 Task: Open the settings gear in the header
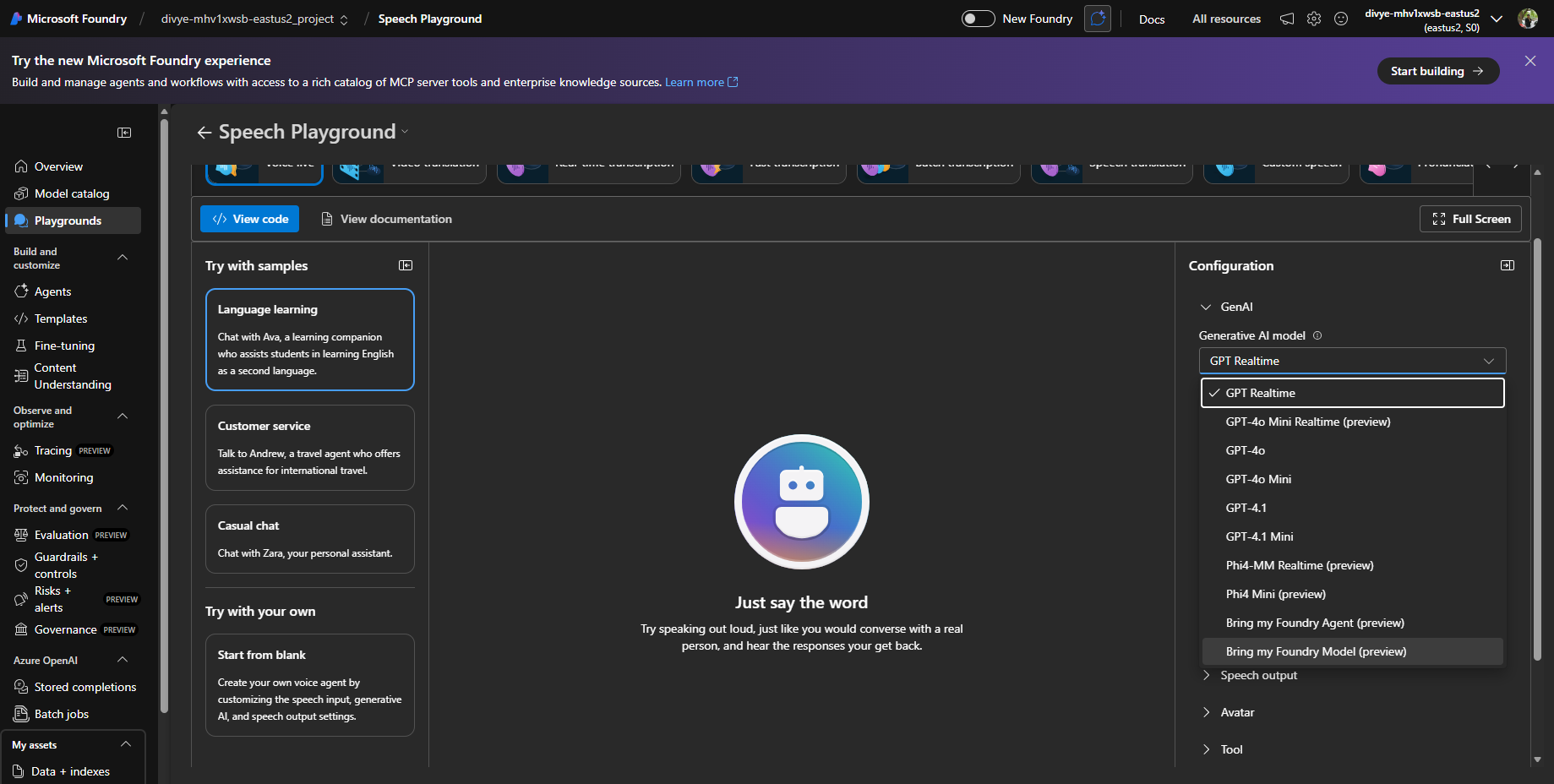(x=1314, y=19)
